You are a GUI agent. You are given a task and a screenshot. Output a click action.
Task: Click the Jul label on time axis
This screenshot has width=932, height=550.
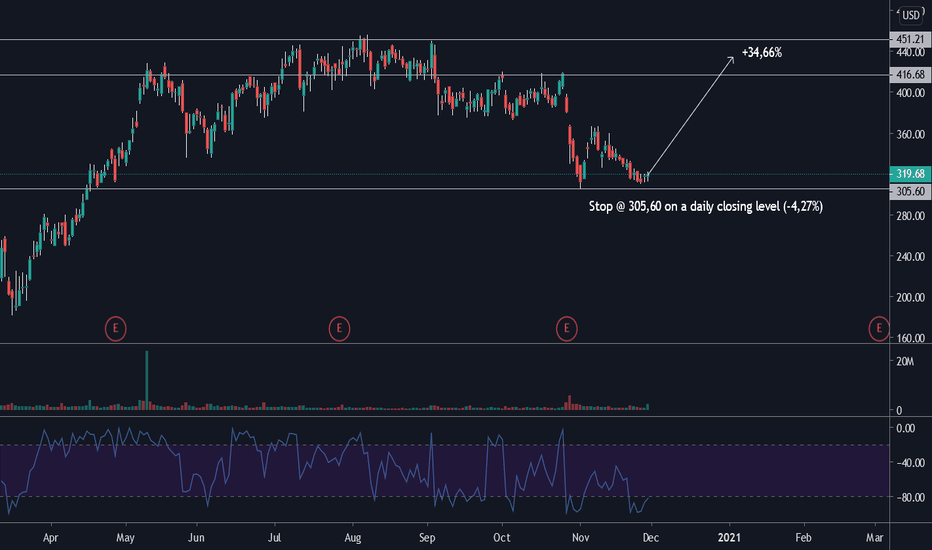(274, 538)
